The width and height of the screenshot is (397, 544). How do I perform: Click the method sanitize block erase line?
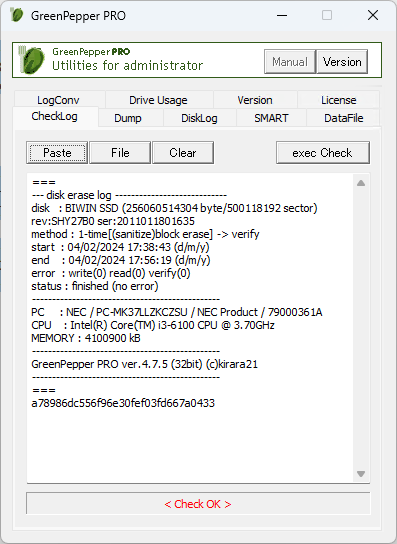[145, 234]
